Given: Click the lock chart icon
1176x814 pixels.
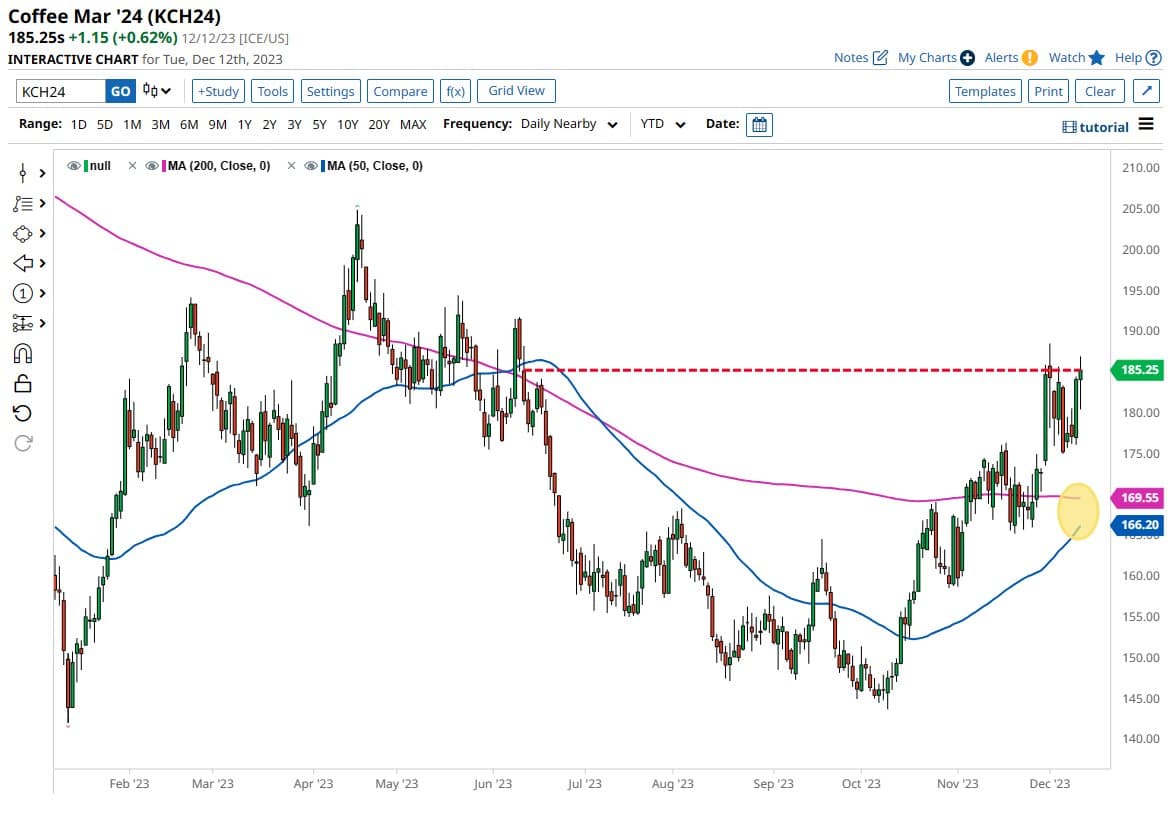Looking at the screenshot, I should [22, 383].
